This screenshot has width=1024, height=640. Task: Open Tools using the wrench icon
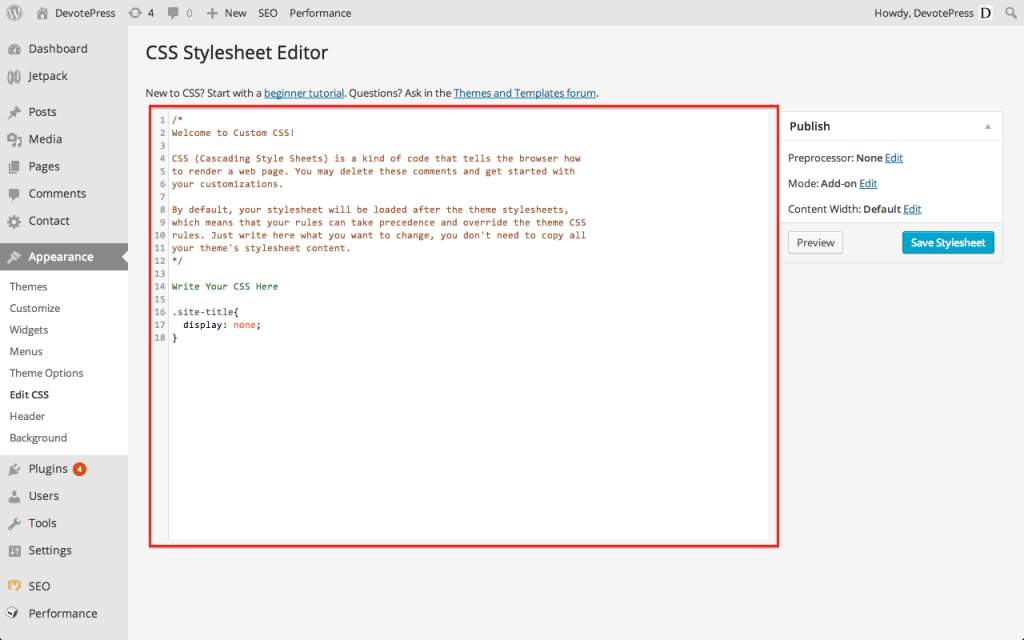pos(14,522)
